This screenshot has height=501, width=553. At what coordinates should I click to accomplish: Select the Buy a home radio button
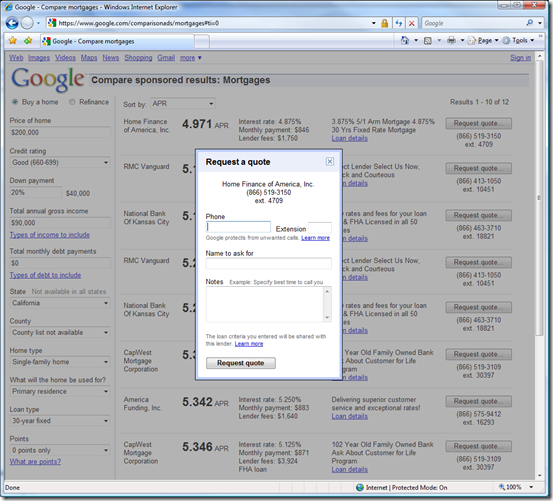(x=15, y=102)
